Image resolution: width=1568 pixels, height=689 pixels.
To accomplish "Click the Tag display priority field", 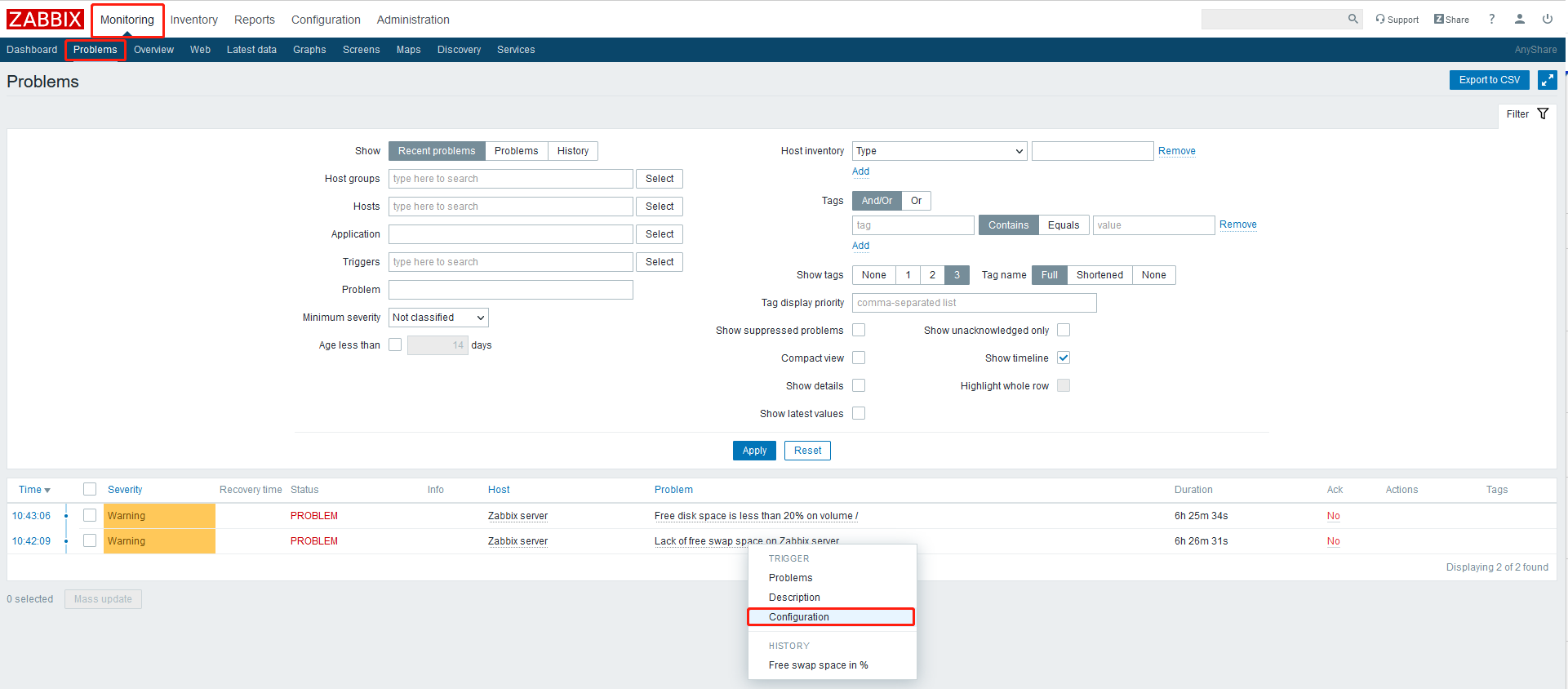I will coord(975,303).
